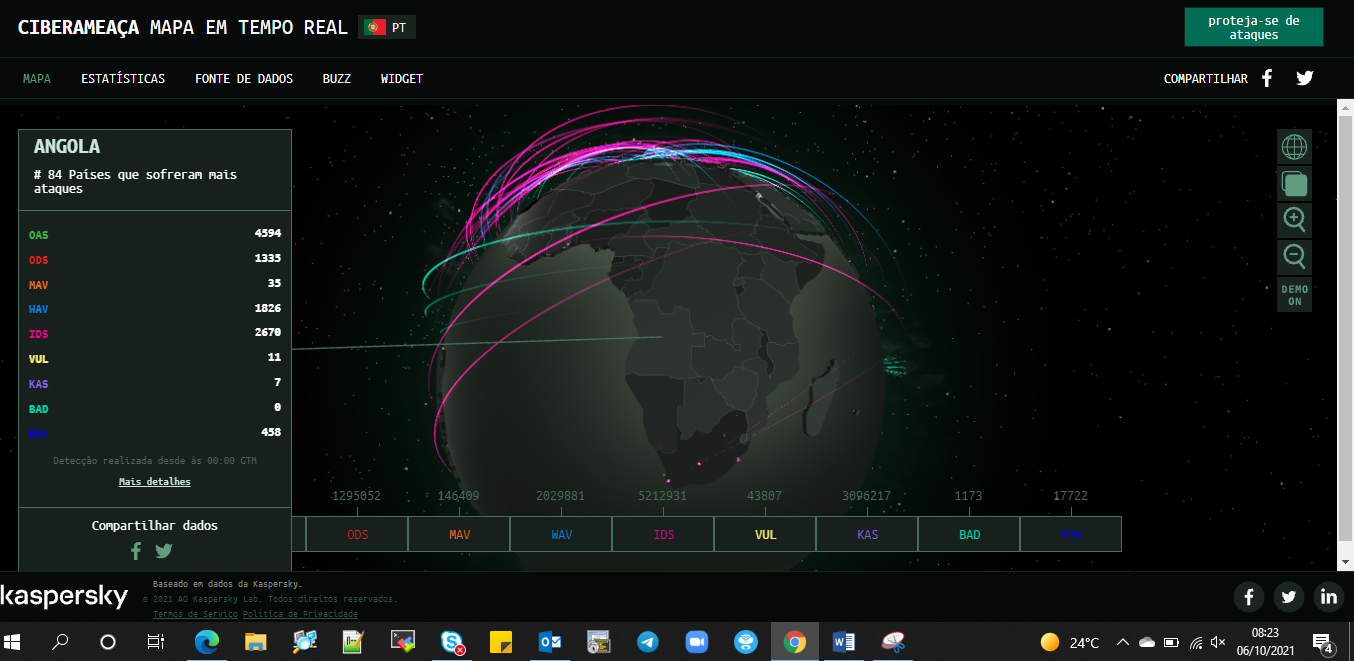Image resolution: width=1354 pixels, height=661 pixels.
Task: Open Microsoft Word from the taskbar
Action: 844,642
